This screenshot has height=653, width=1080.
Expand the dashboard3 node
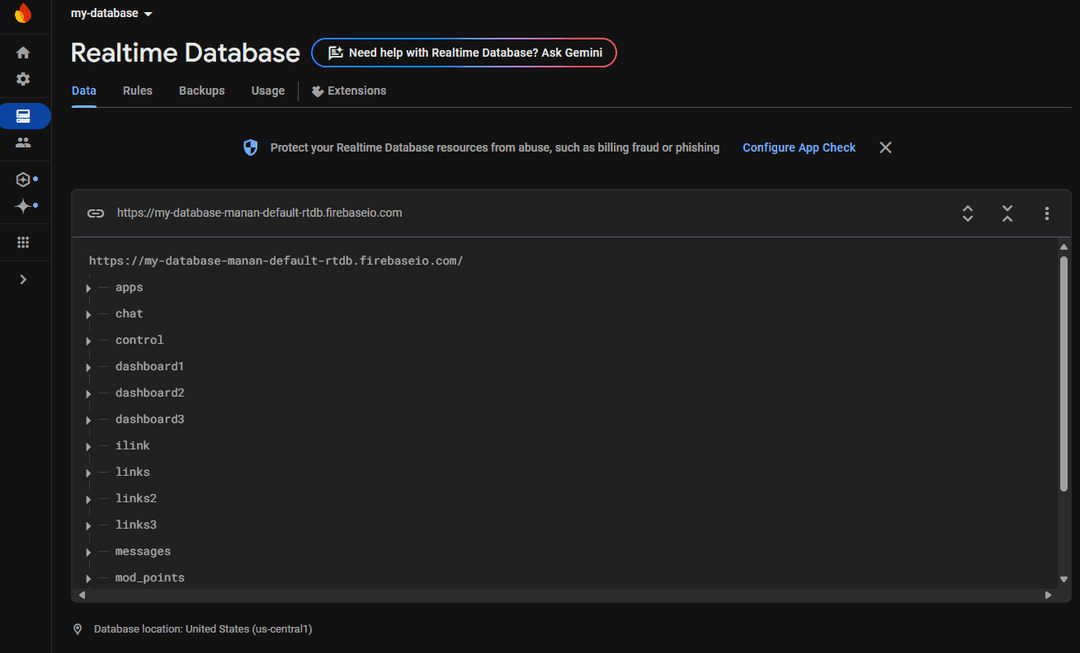click(x=89, y=420)
